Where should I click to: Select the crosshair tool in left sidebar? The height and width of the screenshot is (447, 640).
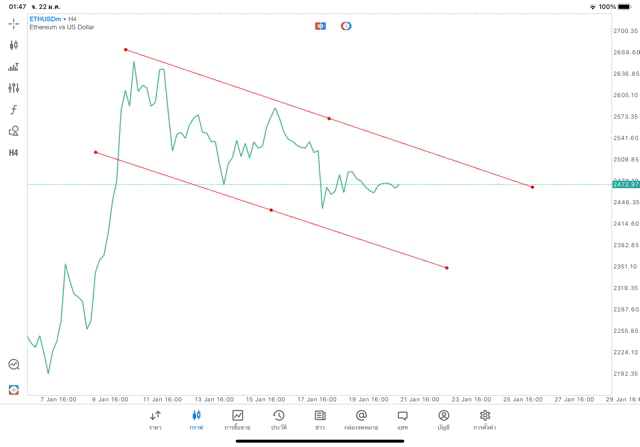[14, 23]
